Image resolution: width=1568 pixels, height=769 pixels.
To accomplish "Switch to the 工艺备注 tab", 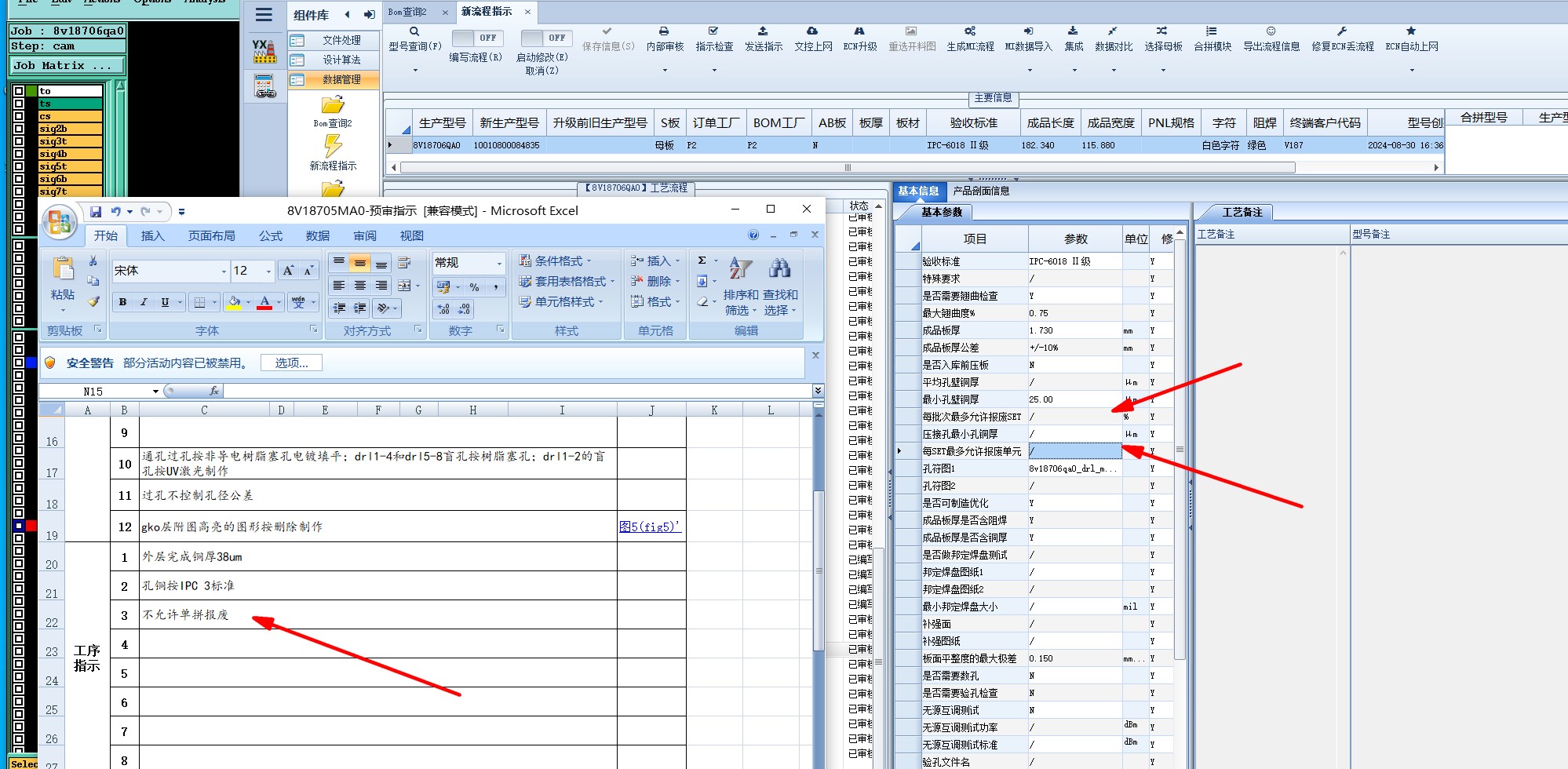I will pyautogui.click(x=1242, y=212).
